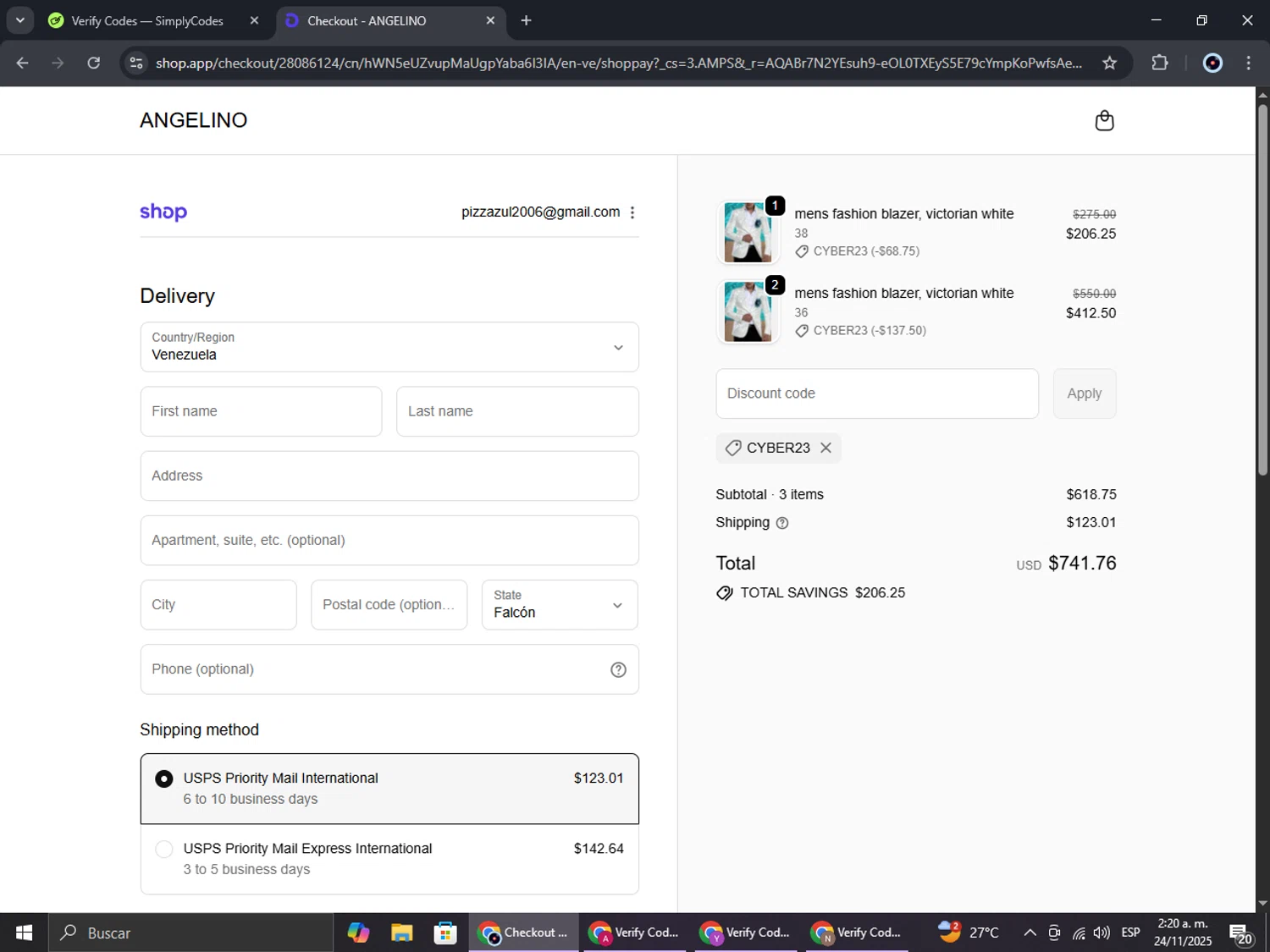Viewport: 1270px width, 952px height.
Task: View site information icon in address bar
Action: tap(136, 63)
